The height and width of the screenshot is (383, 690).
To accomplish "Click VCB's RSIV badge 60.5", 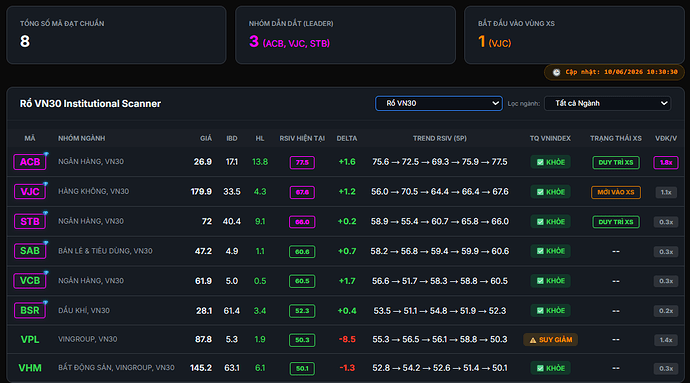I will (x=302, y=281).
